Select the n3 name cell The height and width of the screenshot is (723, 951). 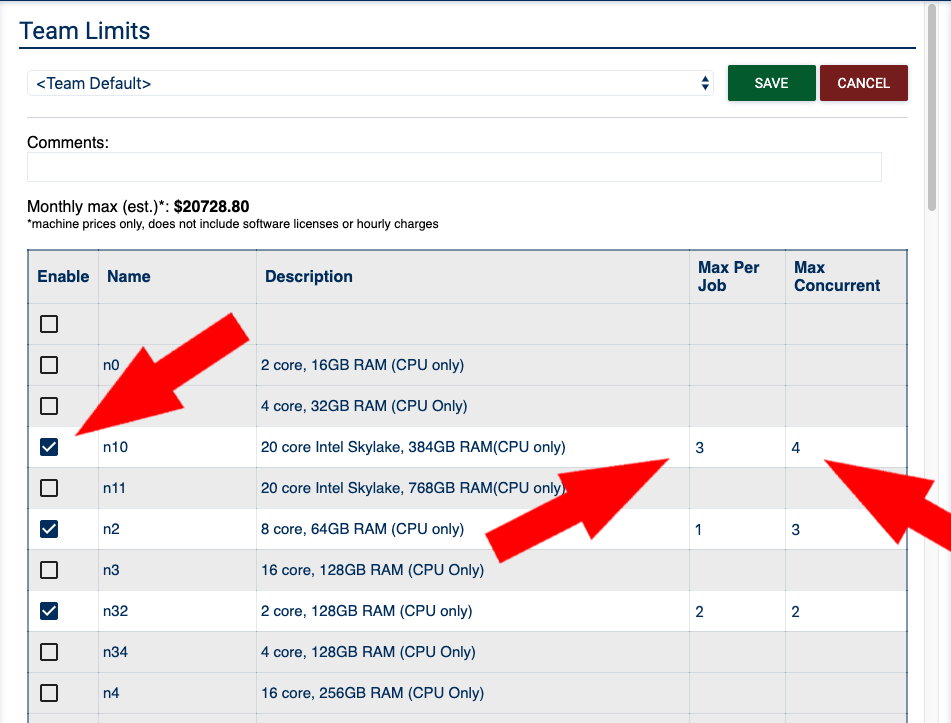tap(111, 570)
